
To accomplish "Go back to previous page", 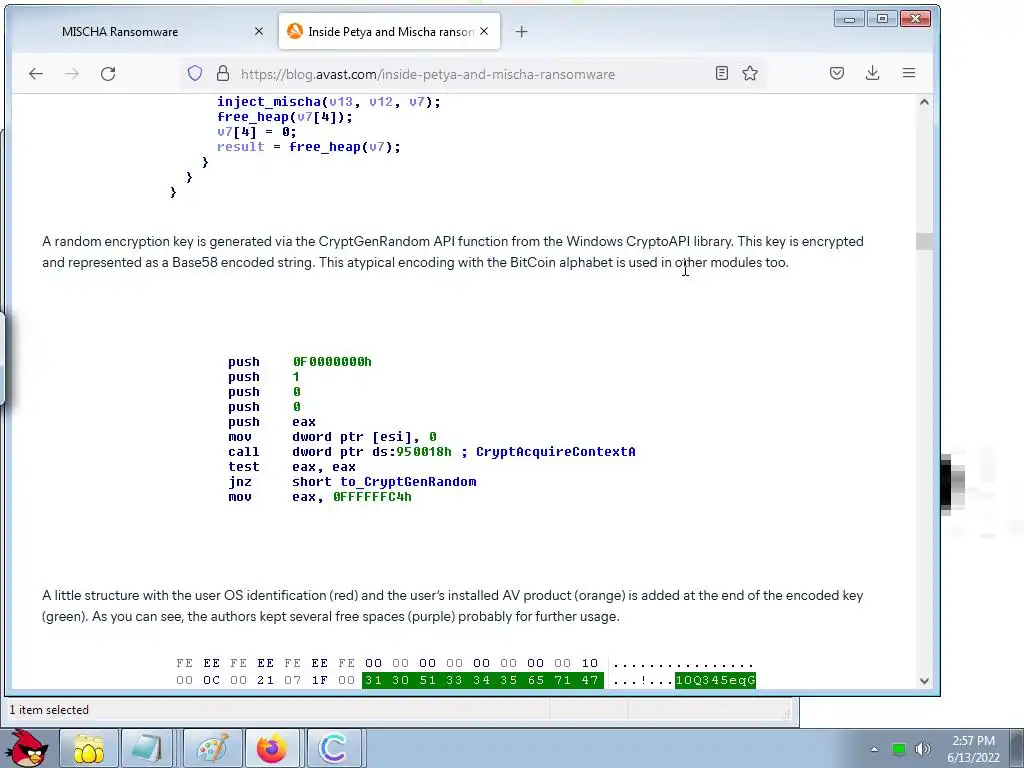I will click(x=36, y=74).
